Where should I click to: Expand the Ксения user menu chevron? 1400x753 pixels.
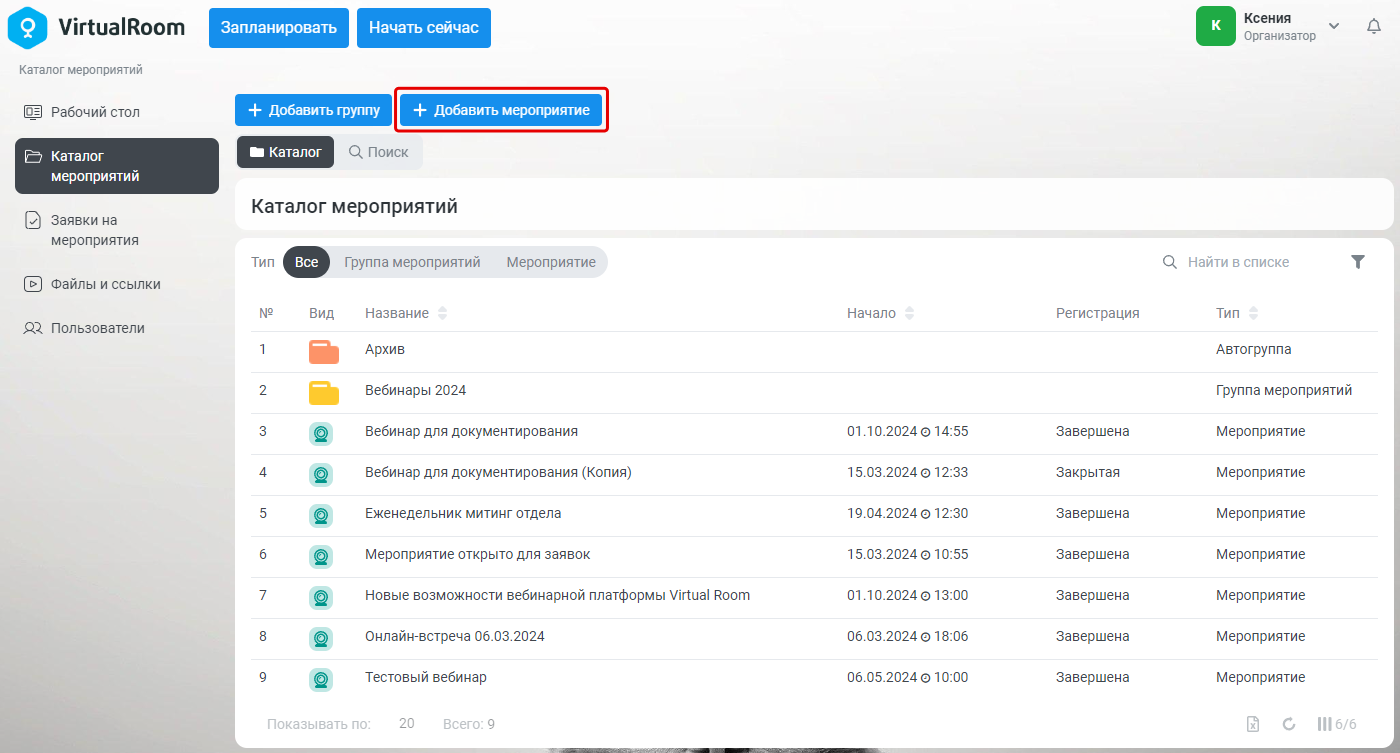click(1334, 26)
